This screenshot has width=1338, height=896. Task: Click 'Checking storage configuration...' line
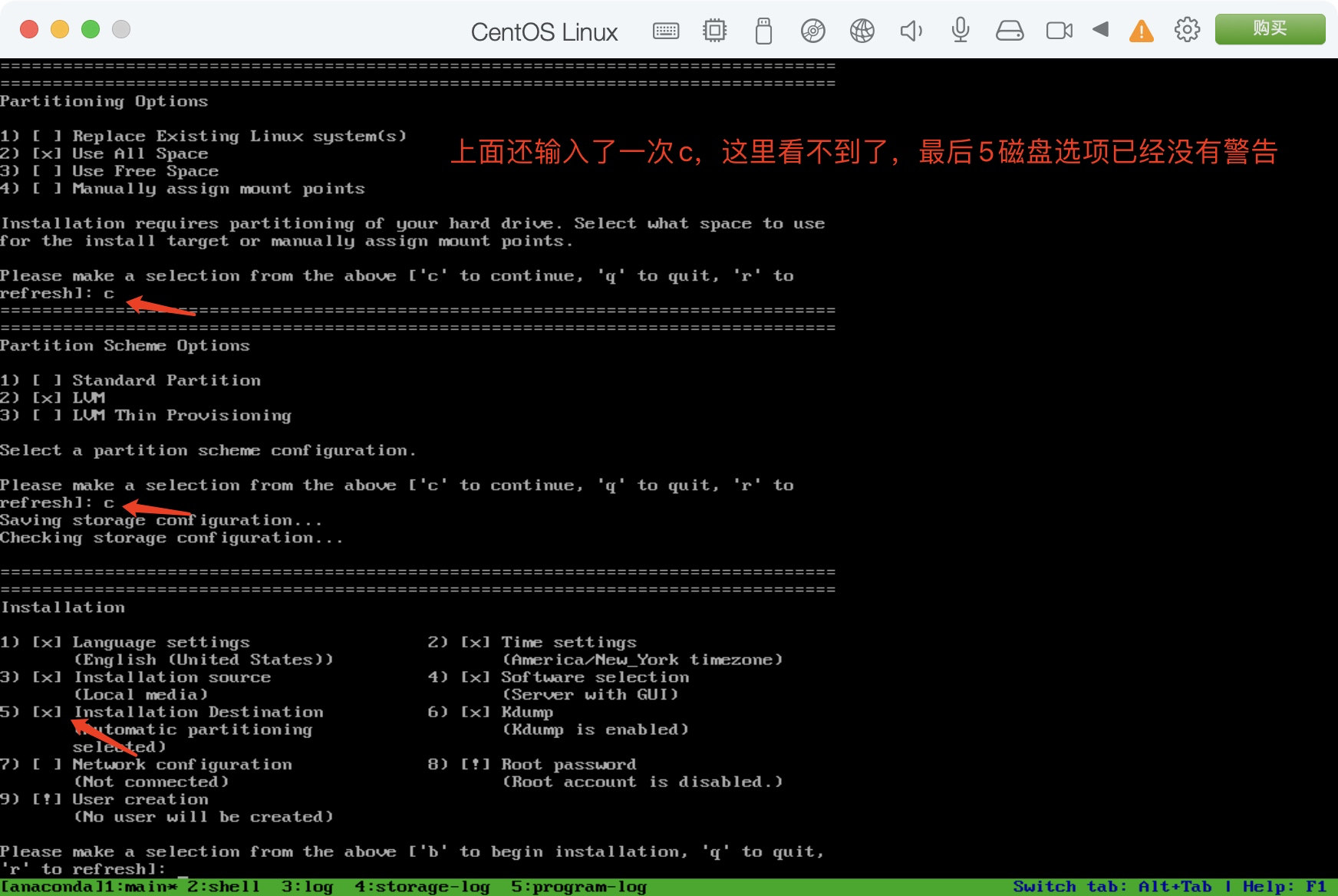[x=172, y=538]
